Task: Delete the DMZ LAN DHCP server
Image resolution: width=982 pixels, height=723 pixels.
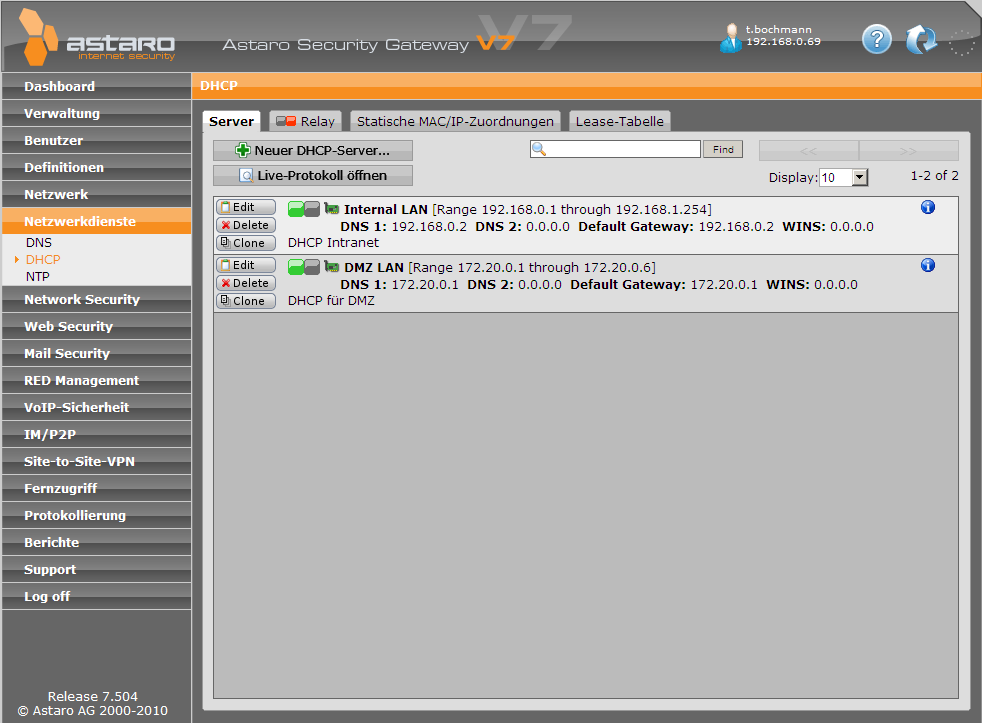Action: (246, 283)
